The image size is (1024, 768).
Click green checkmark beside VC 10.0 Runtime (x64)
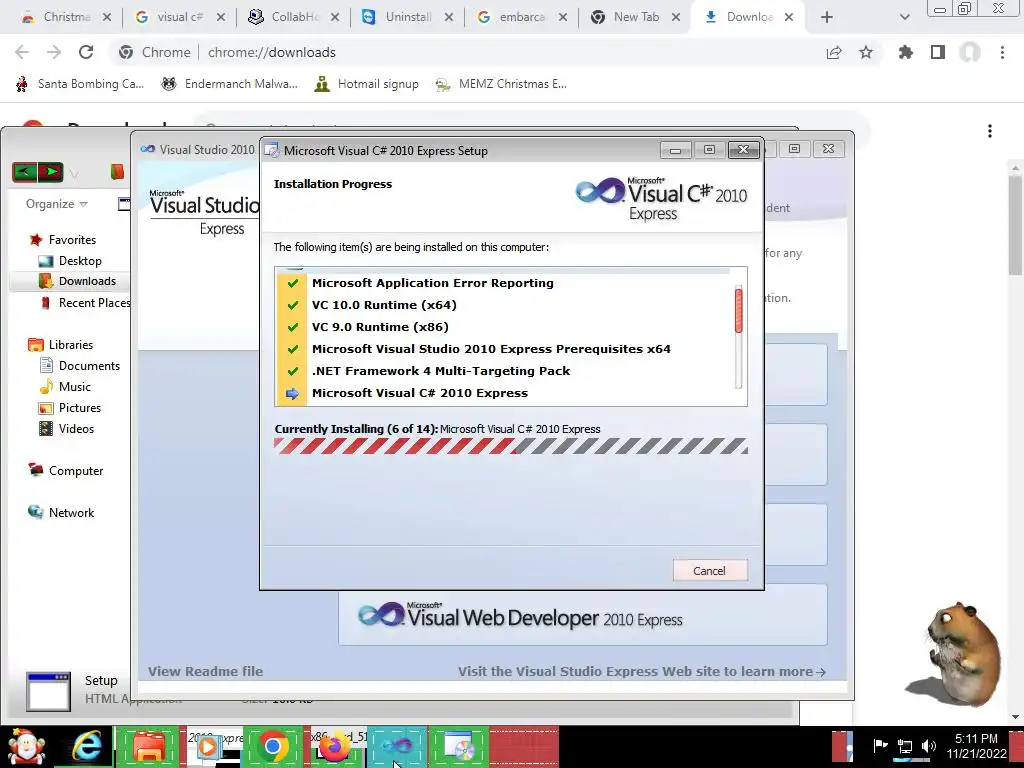[293, 305]
